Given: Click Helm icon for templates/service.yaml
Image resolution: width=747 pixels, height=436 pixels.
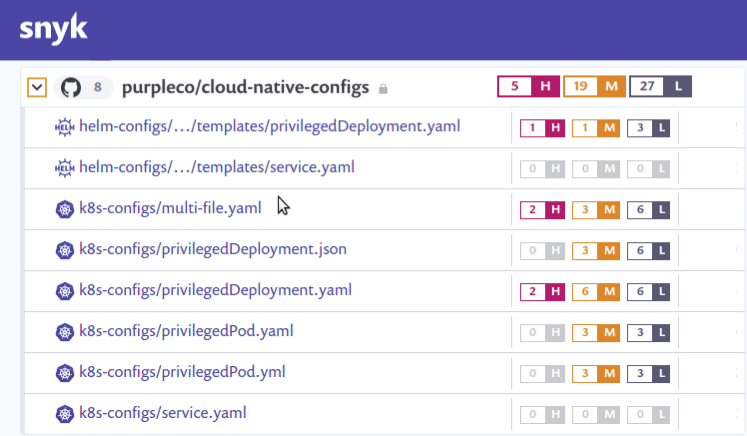Looking at the screenshot, I should tap(65, 168).
